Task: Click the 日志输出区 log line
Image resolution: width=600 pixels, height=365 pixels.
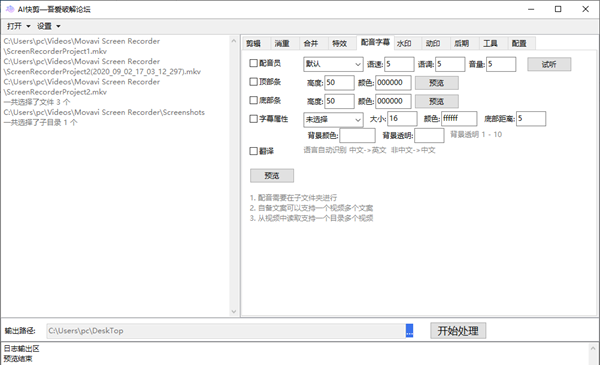Action: click(x=21, y=349)
